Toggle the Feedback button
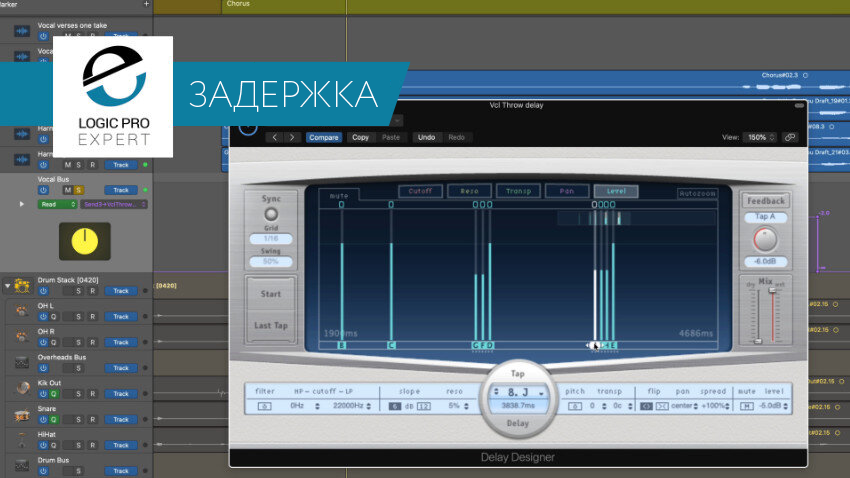Screen dimensions: 850x478 765,201
